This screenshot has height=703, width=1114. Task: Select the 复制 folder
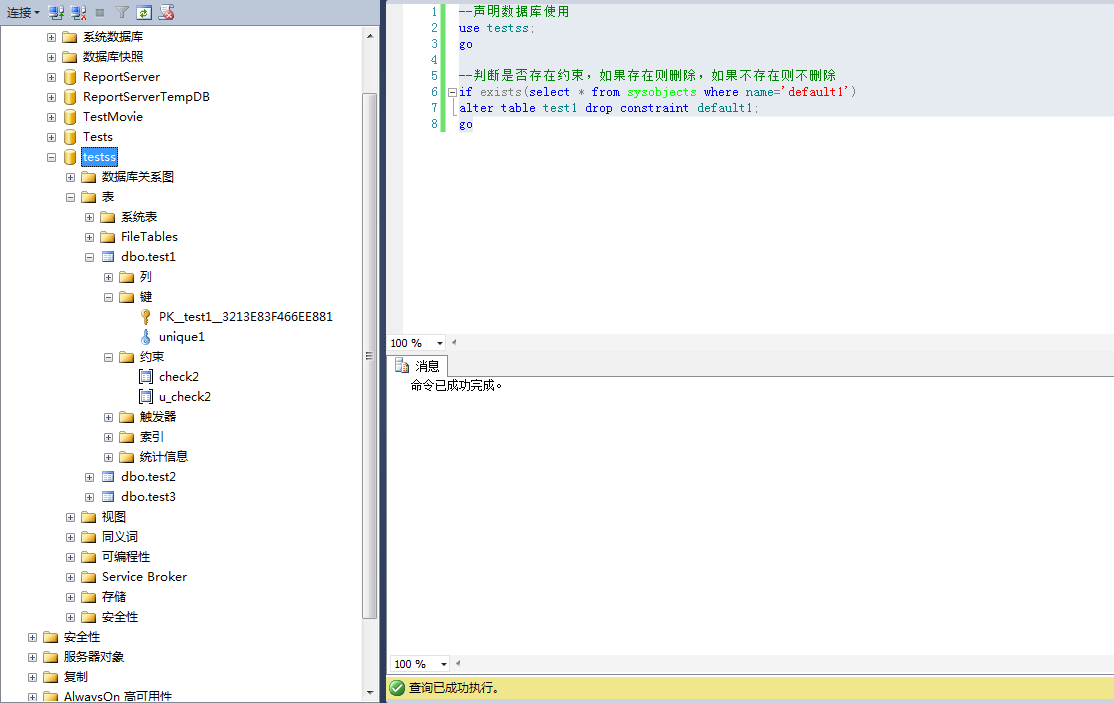point(76,677)
